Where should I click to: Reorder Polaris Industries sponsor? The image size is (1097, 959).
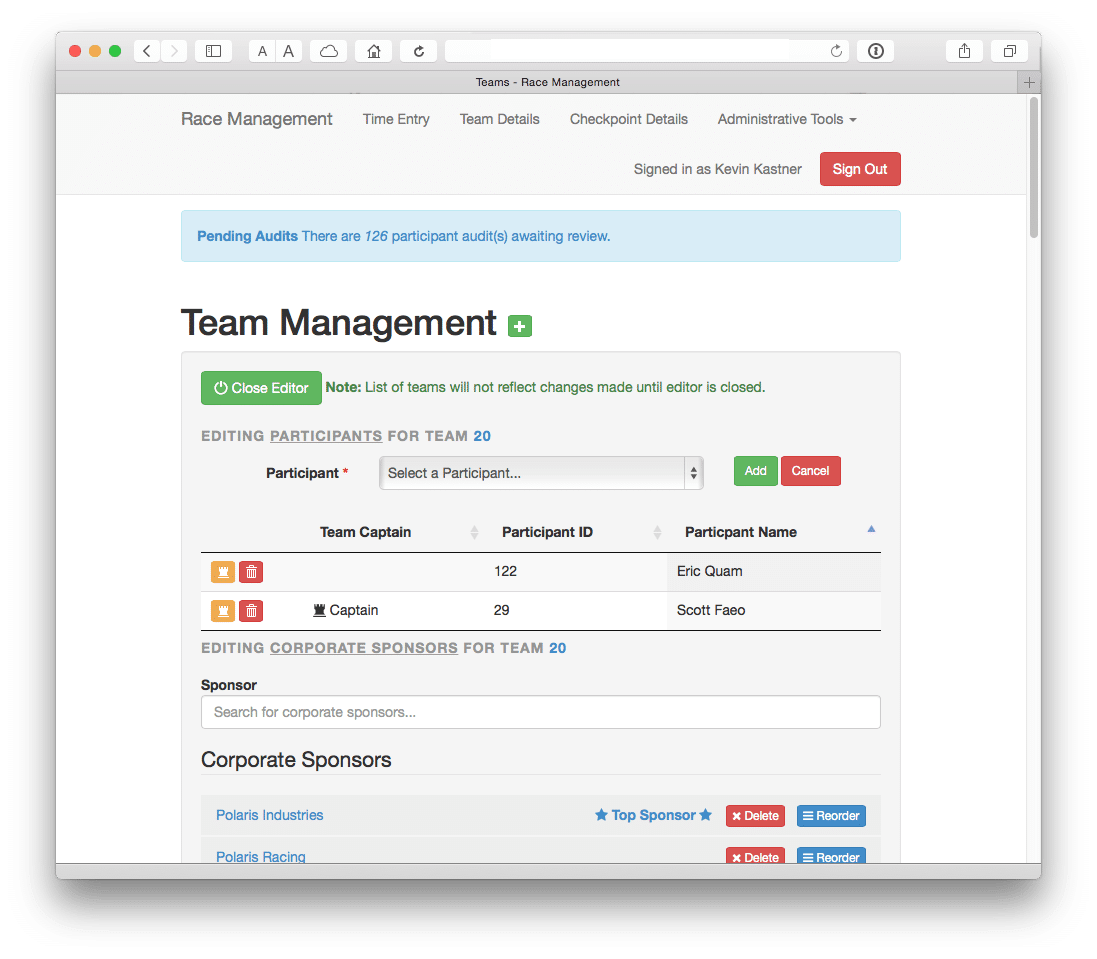(x=831, y=816)
